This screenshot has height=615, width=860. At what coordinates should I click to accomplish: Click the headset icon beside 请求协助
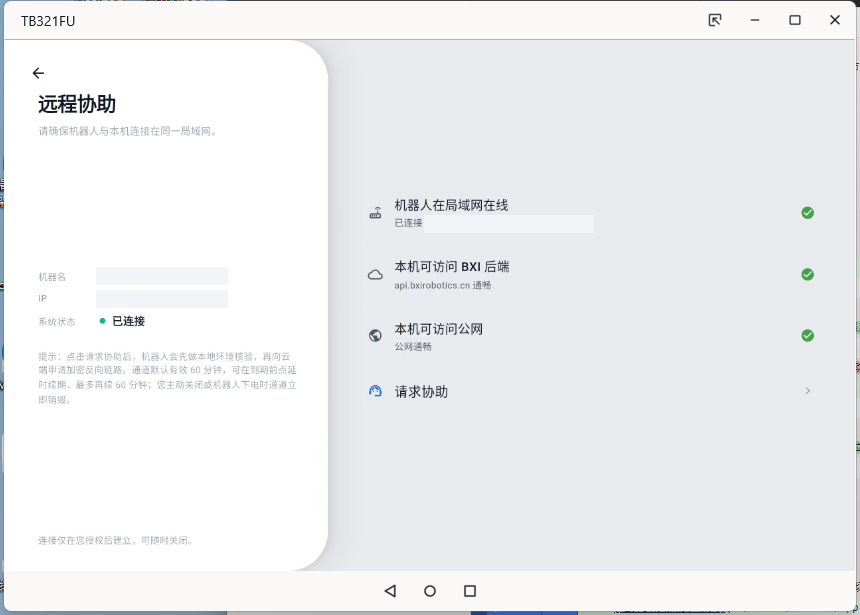click(x=375, y=391)
